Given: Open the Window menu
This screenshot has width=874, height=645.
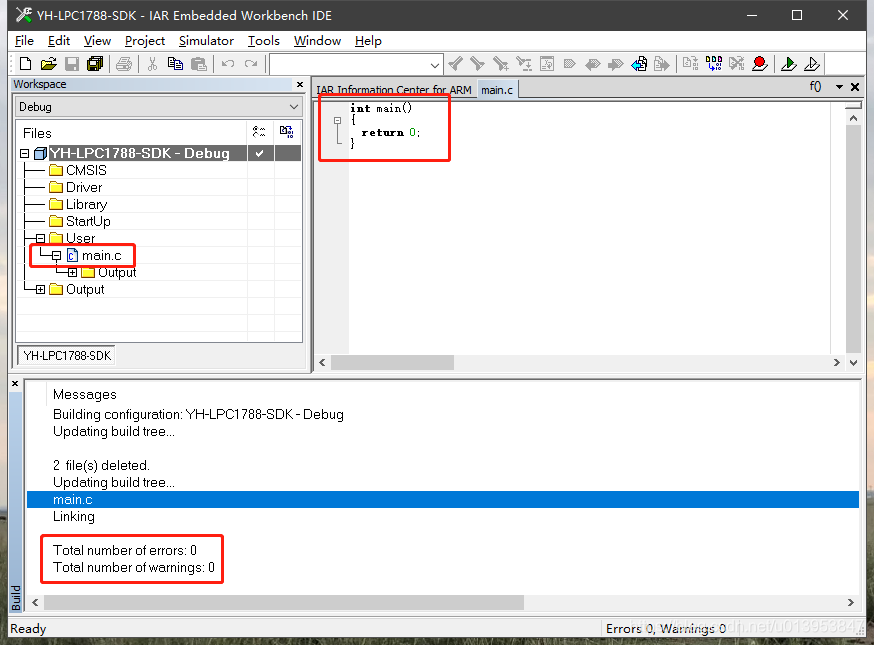Looking at the screenshot, I should (x=317, y=41).
